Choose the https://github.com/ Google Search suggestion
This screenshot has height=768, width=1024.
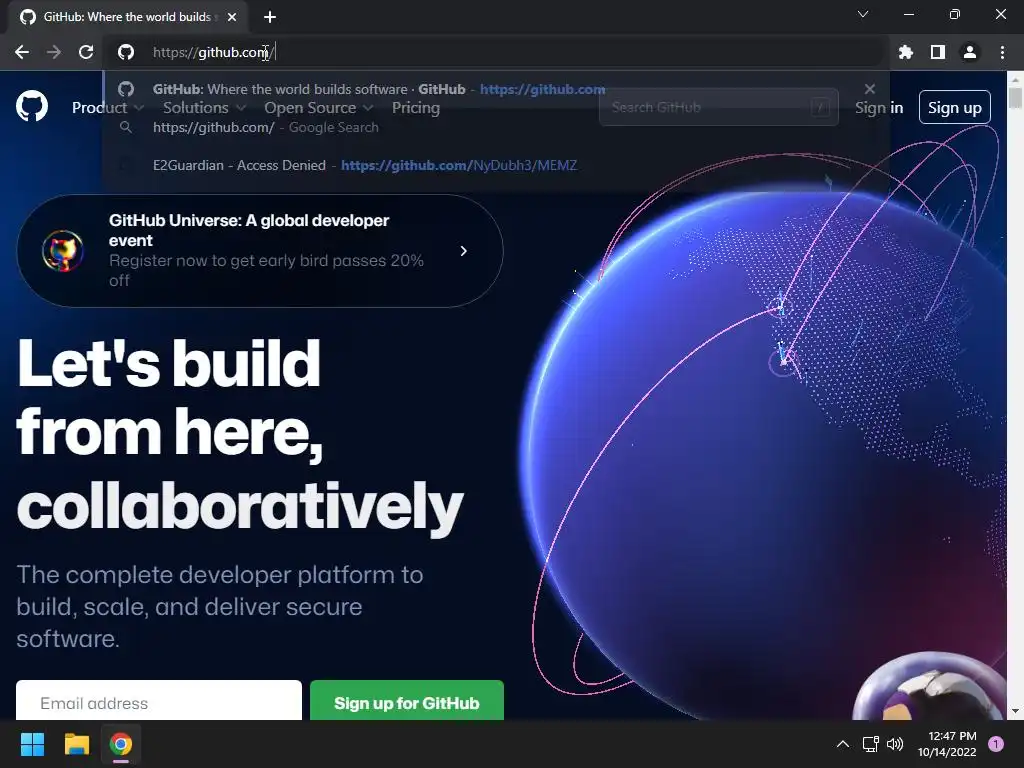(495, 127)
